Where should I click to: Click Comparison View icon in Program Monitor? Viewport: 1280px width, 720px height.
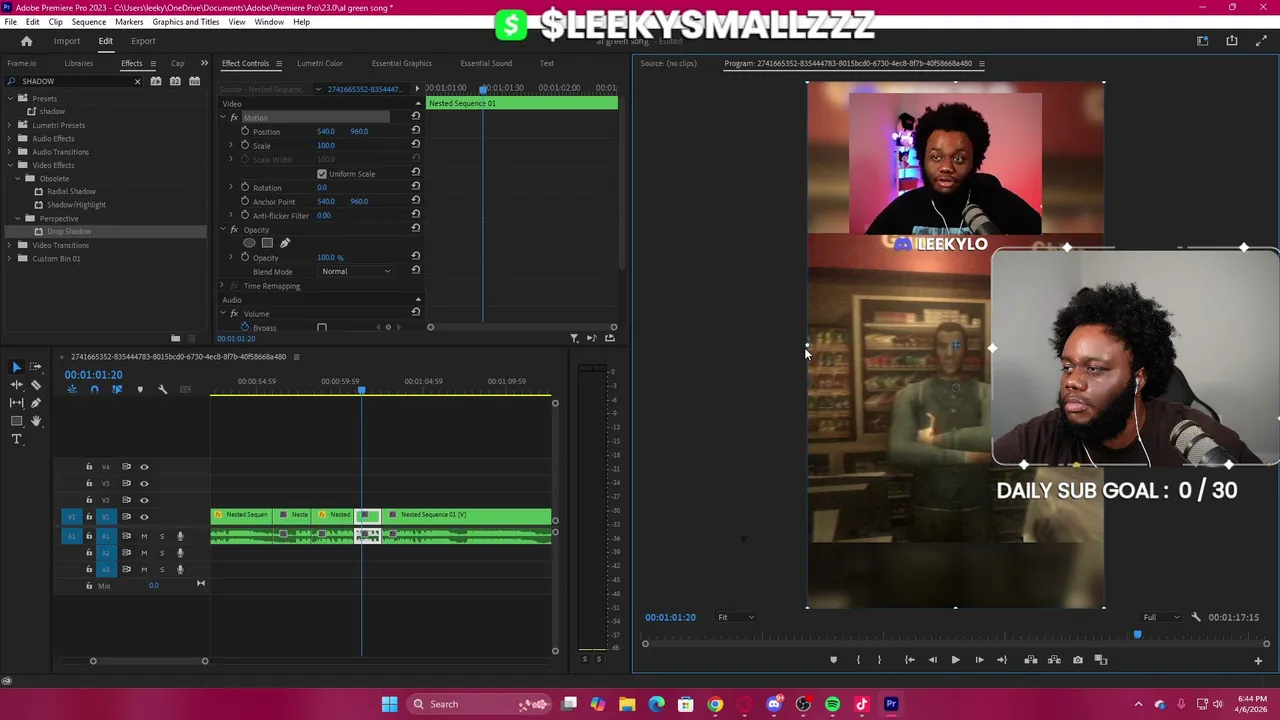[x=1101, y=660]
